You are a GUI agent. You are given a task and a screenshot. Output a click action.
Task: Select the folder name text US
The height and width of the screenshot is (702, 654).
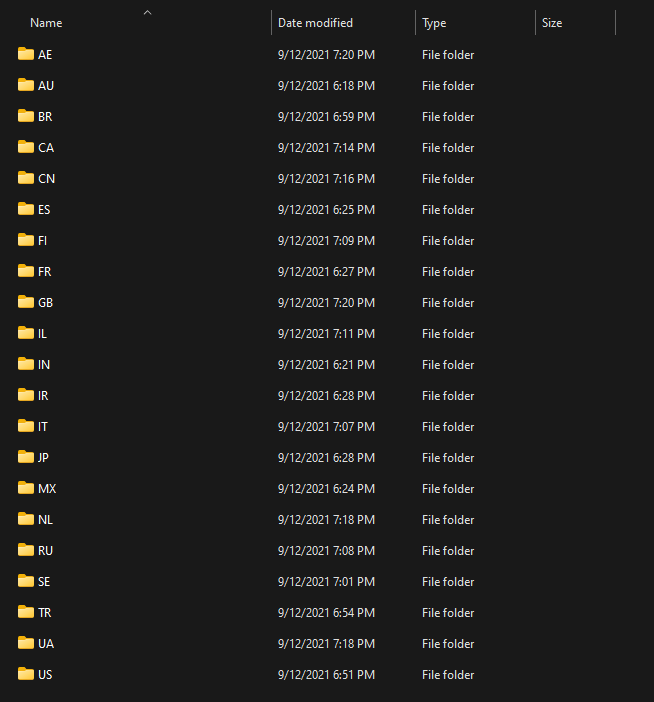[x=45, y=674]
